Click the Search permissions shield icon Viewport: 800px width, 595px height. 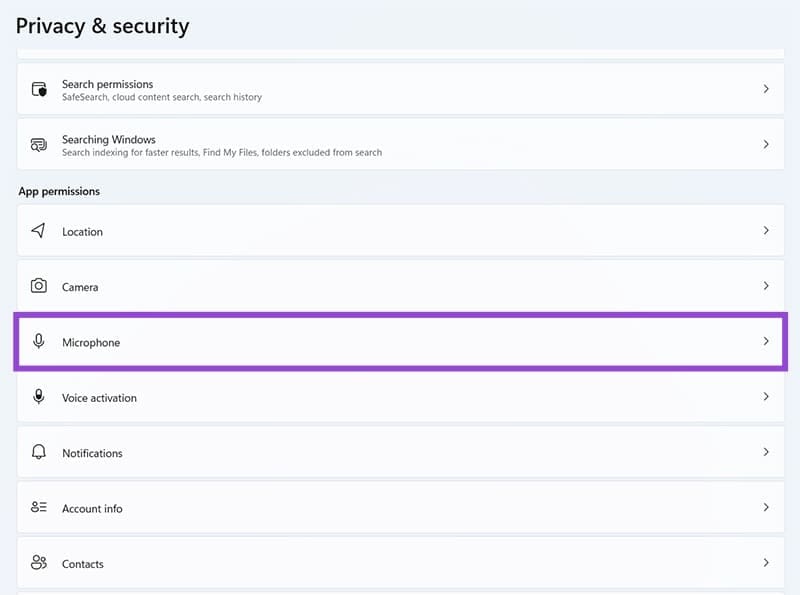pyautogui.click(x=39, y=90)
